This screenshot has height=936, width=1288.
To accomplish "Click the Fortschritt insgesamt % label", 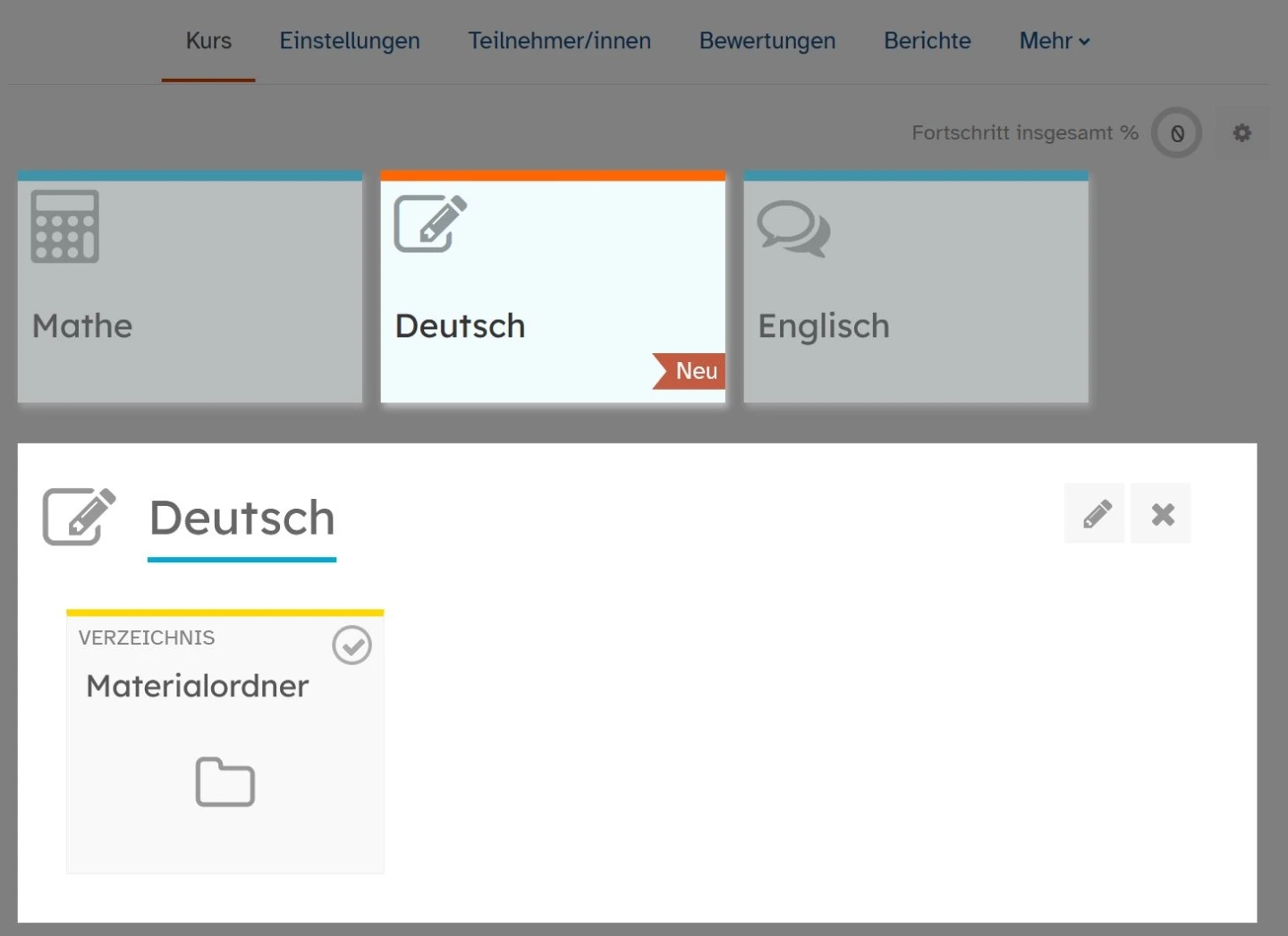I will (x=1025, y=133).
